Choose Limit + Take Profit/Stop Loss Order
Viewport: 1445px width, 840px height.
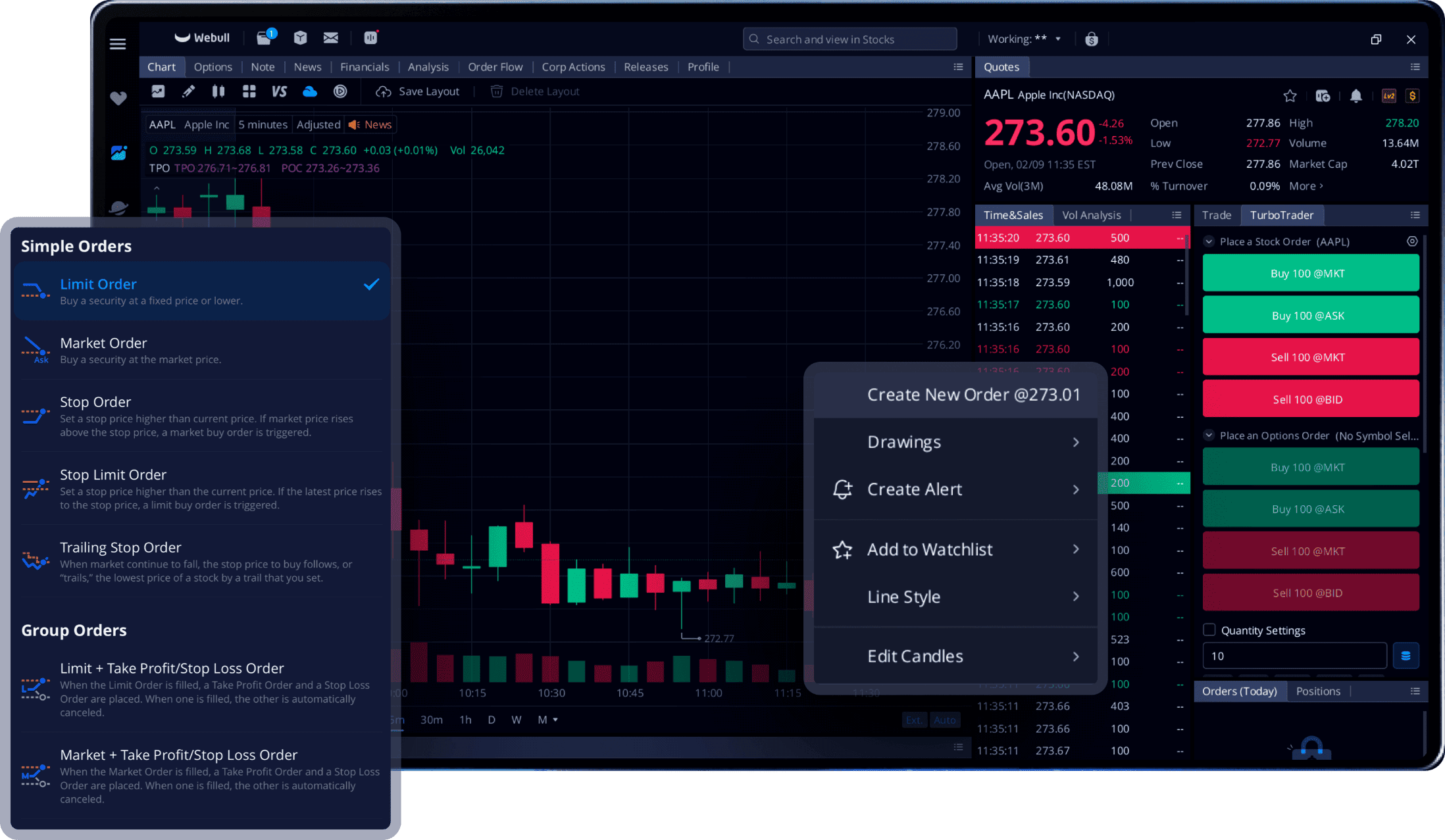click(201, 689)
